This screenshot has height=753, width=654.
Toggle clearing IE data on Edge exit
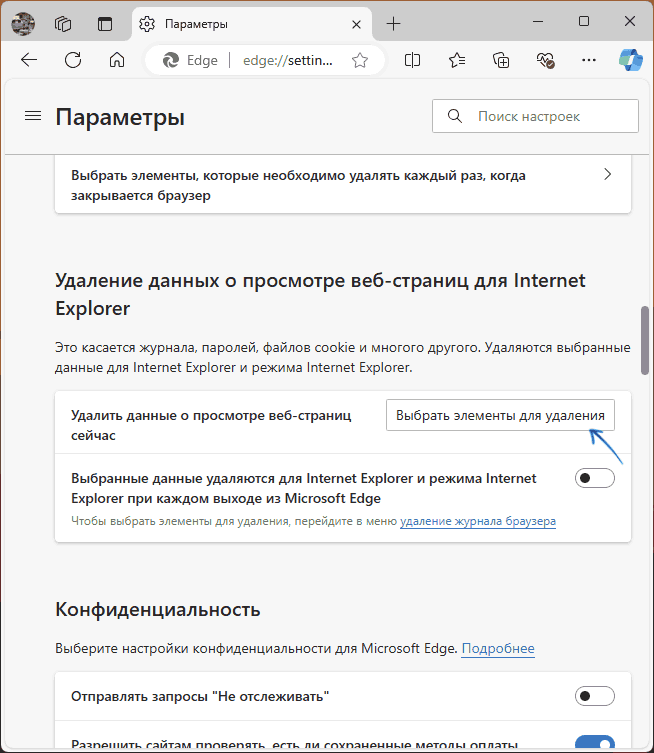[x=594, y=478]
